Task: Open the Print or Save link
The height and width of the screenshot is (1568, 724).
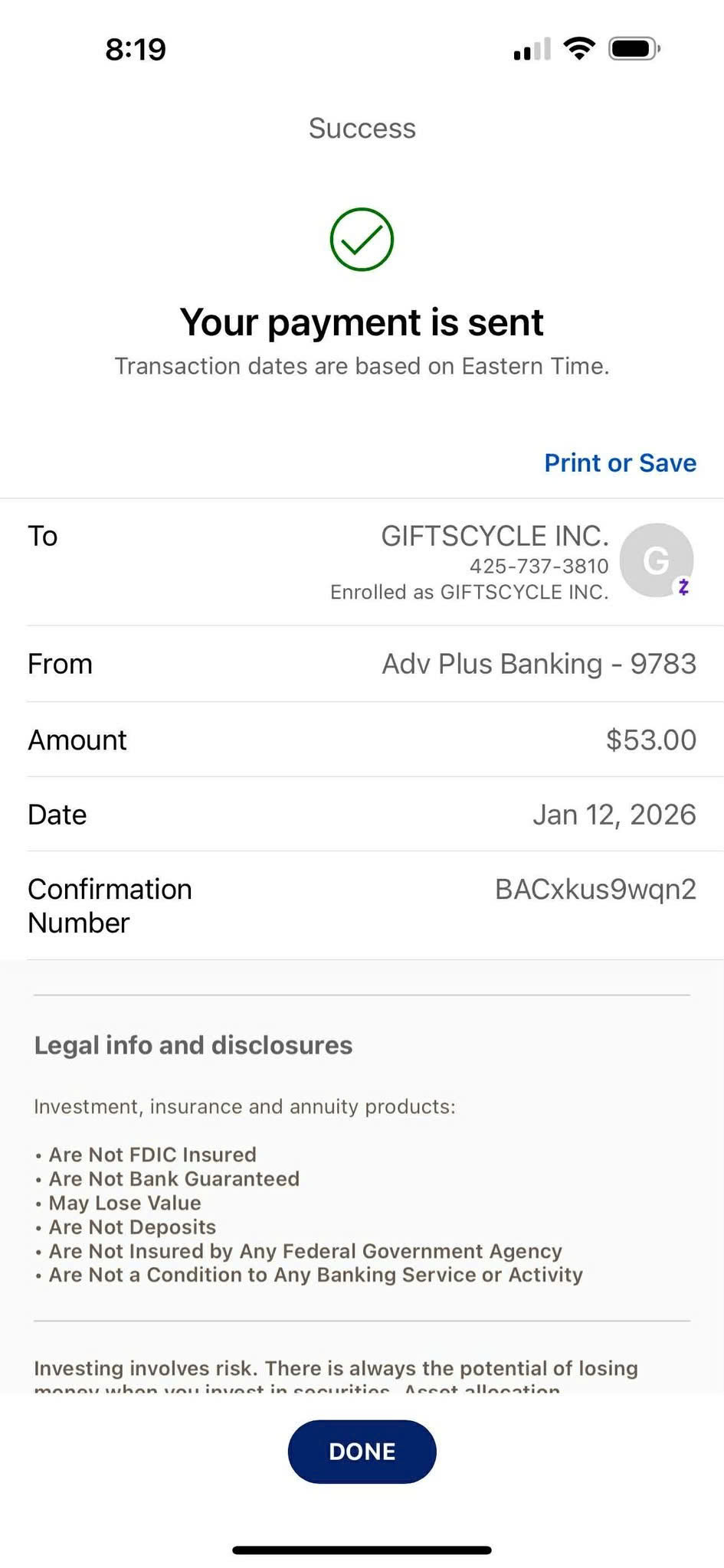Action: (x=620, y=462)
